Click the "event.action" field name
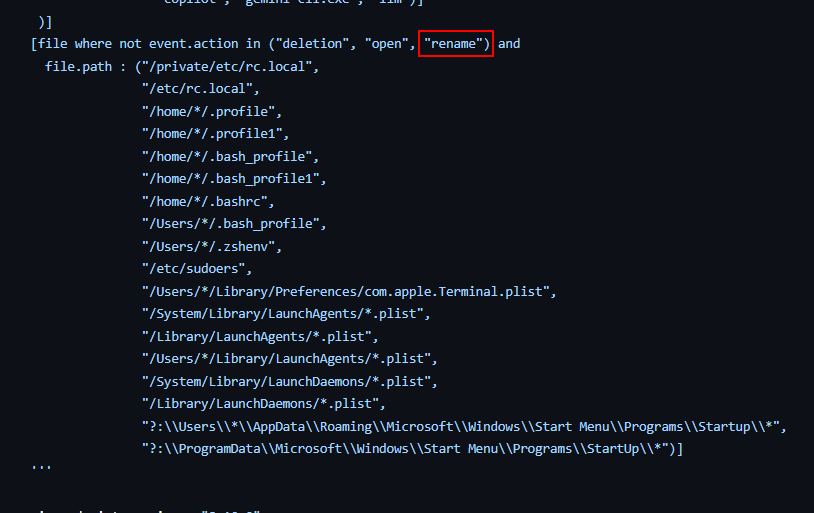814x513 pixels. (194, 44)
